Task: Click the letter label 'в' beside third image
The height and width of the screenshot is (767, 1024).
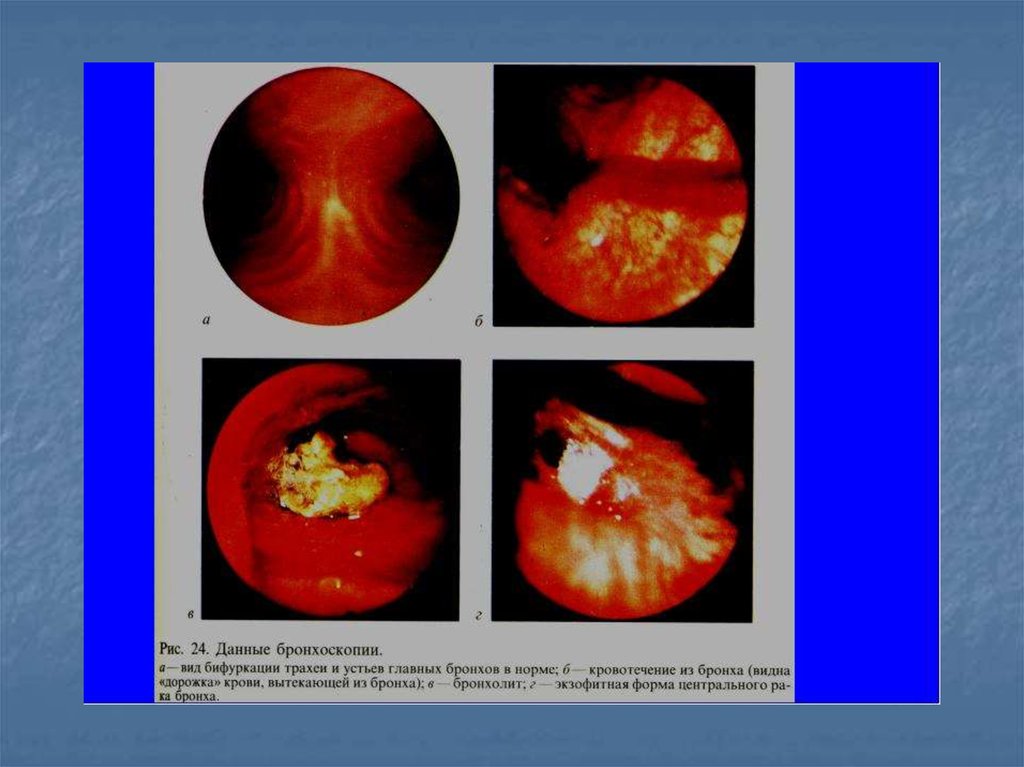Action: (190, 614)
